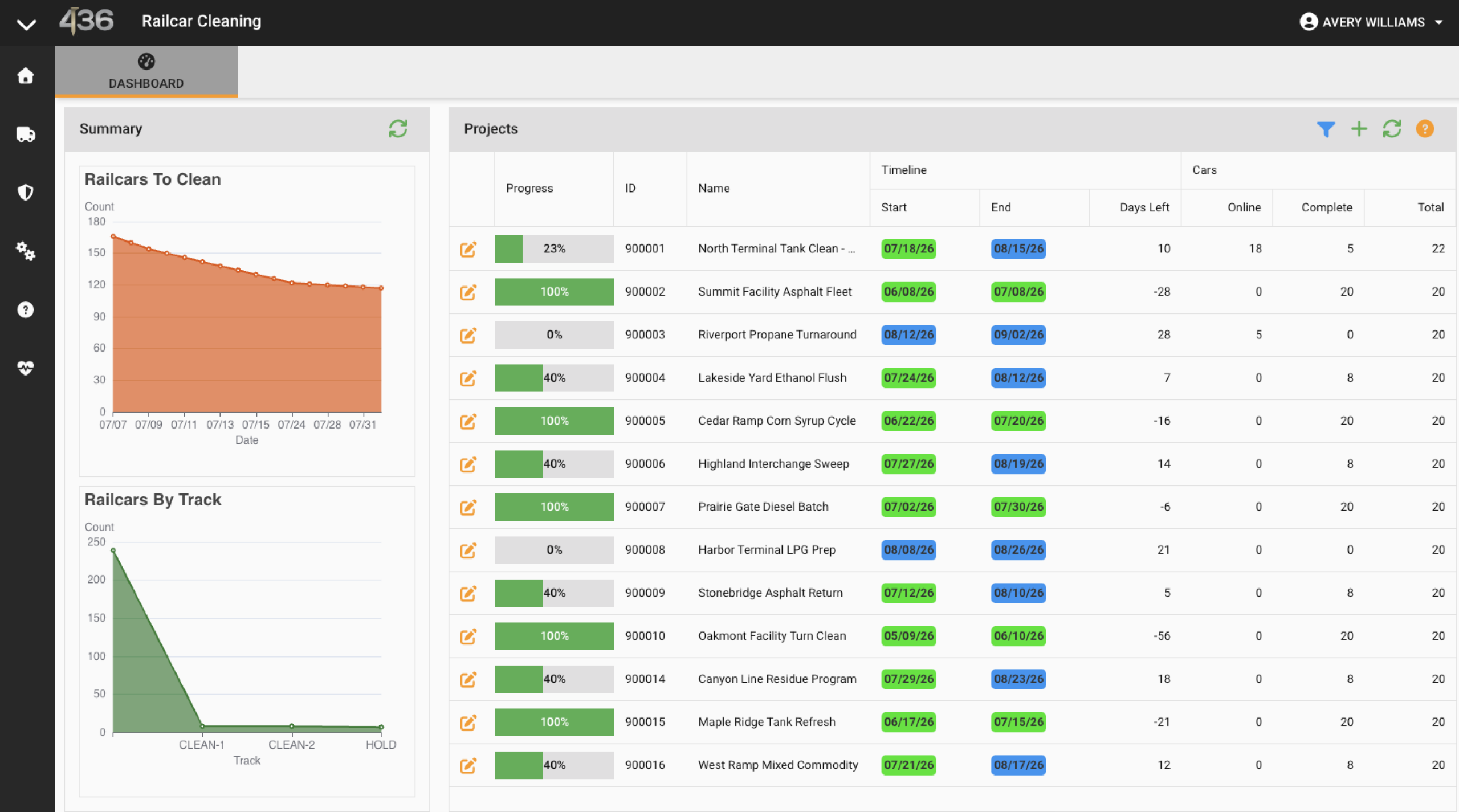This screenshot has height=812, width=1459.
Task: Open the Summit Facility Asphalt Fleet row
Action: pos(952,292)
